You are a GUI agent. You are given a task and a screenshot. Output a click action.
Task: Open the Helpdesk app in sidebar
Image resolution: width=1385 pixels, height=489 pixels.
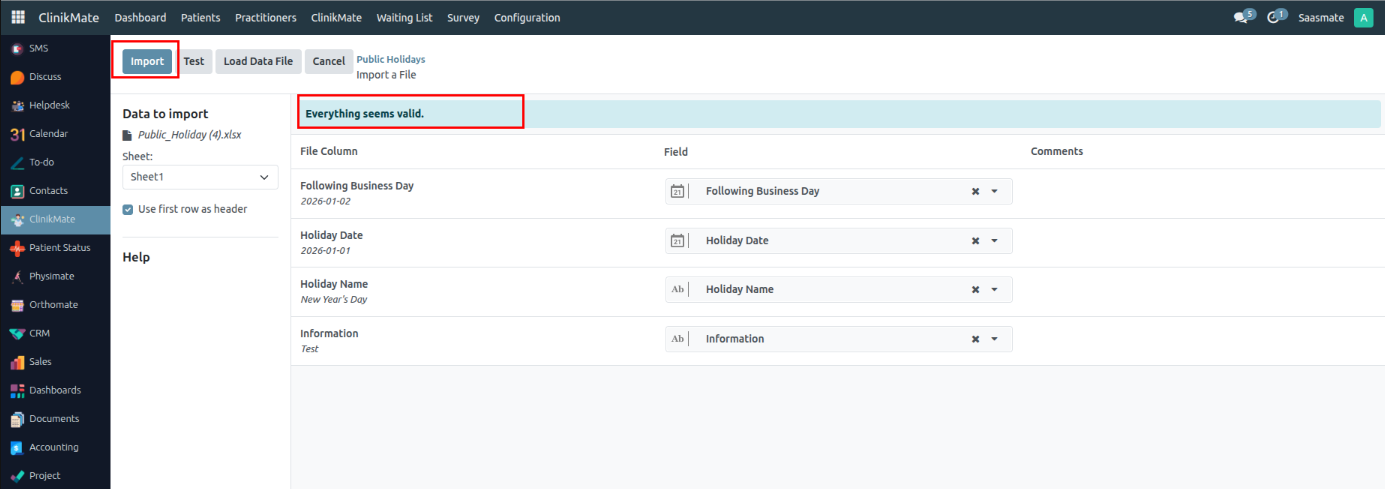point(46,106)
